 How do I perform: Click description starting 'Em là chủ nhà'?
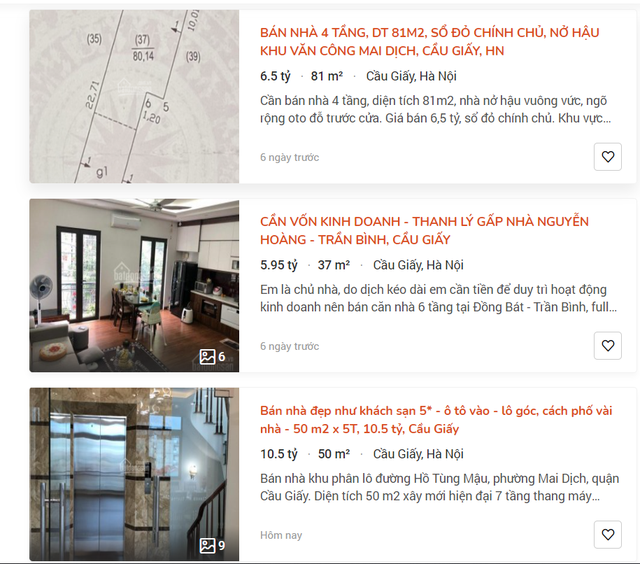pyautogui.click(x=438, y=298)
